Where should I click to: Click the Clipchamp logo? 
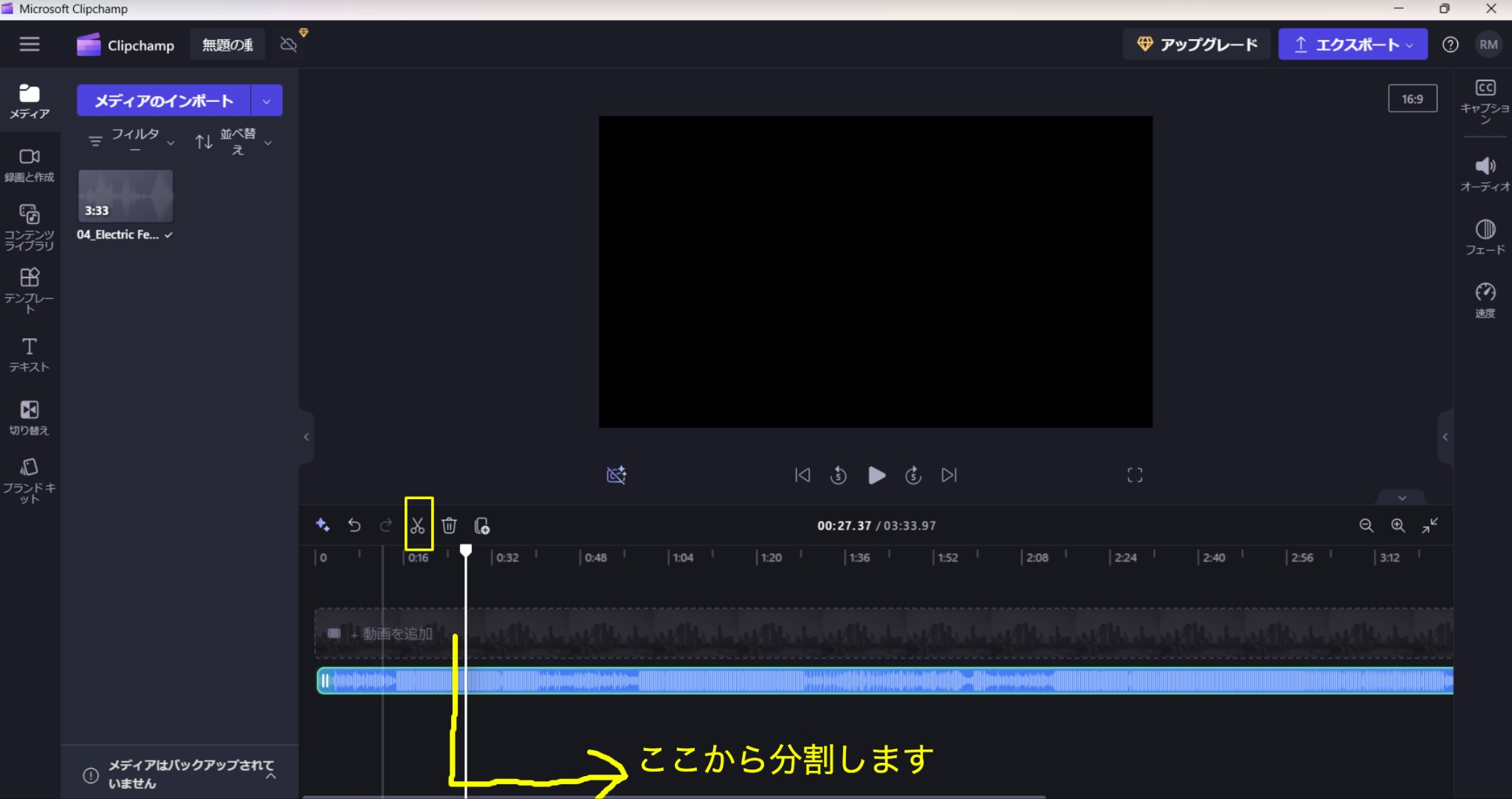tap(126, 45)
